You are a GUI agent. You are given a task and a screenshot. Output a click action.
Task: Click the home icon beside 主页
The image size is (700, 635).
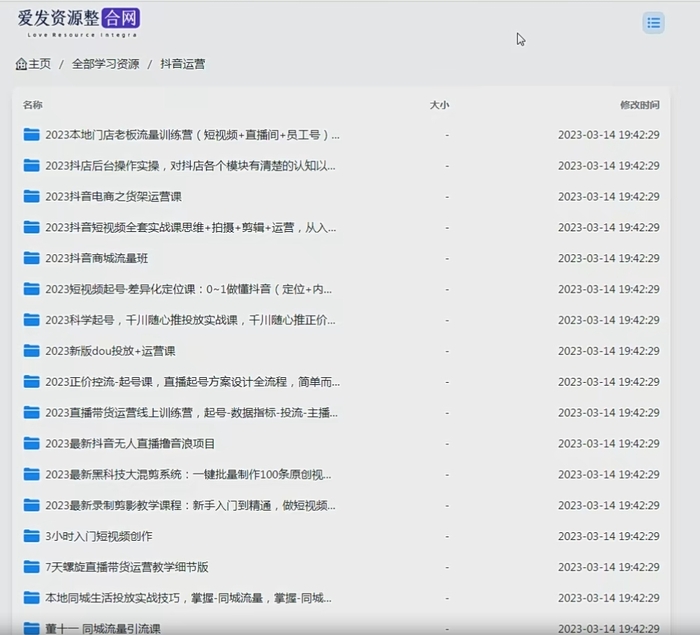click(21, 64)
